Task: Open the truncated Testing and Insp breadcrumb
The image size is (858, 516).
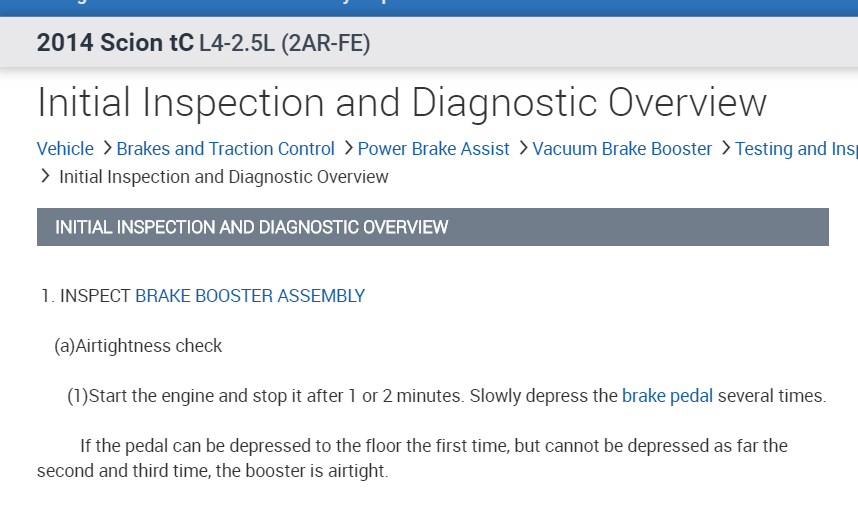Action: (795, 149)
